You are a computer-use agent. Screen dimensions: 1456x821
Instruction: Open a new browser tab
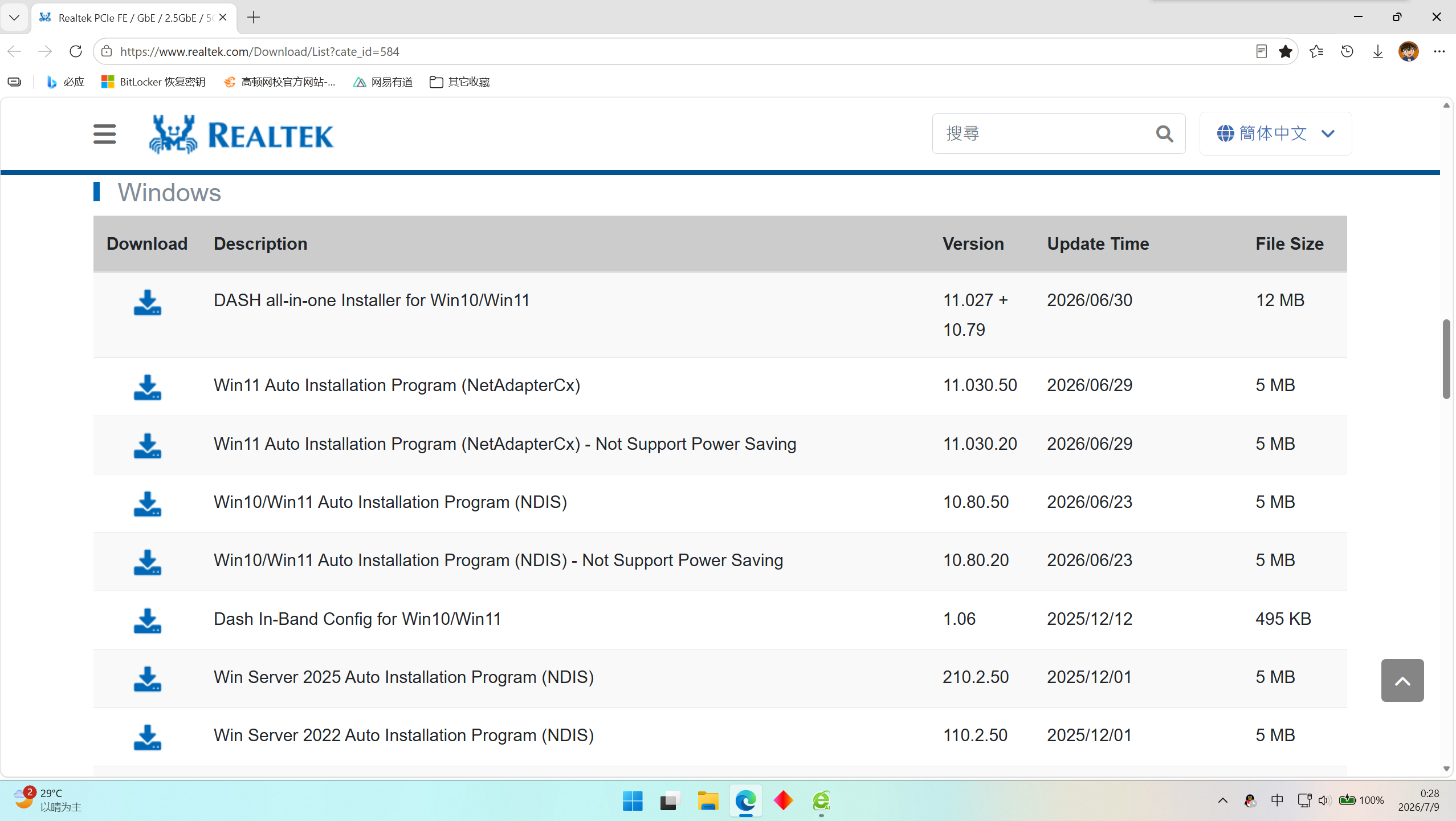point(254,18)
